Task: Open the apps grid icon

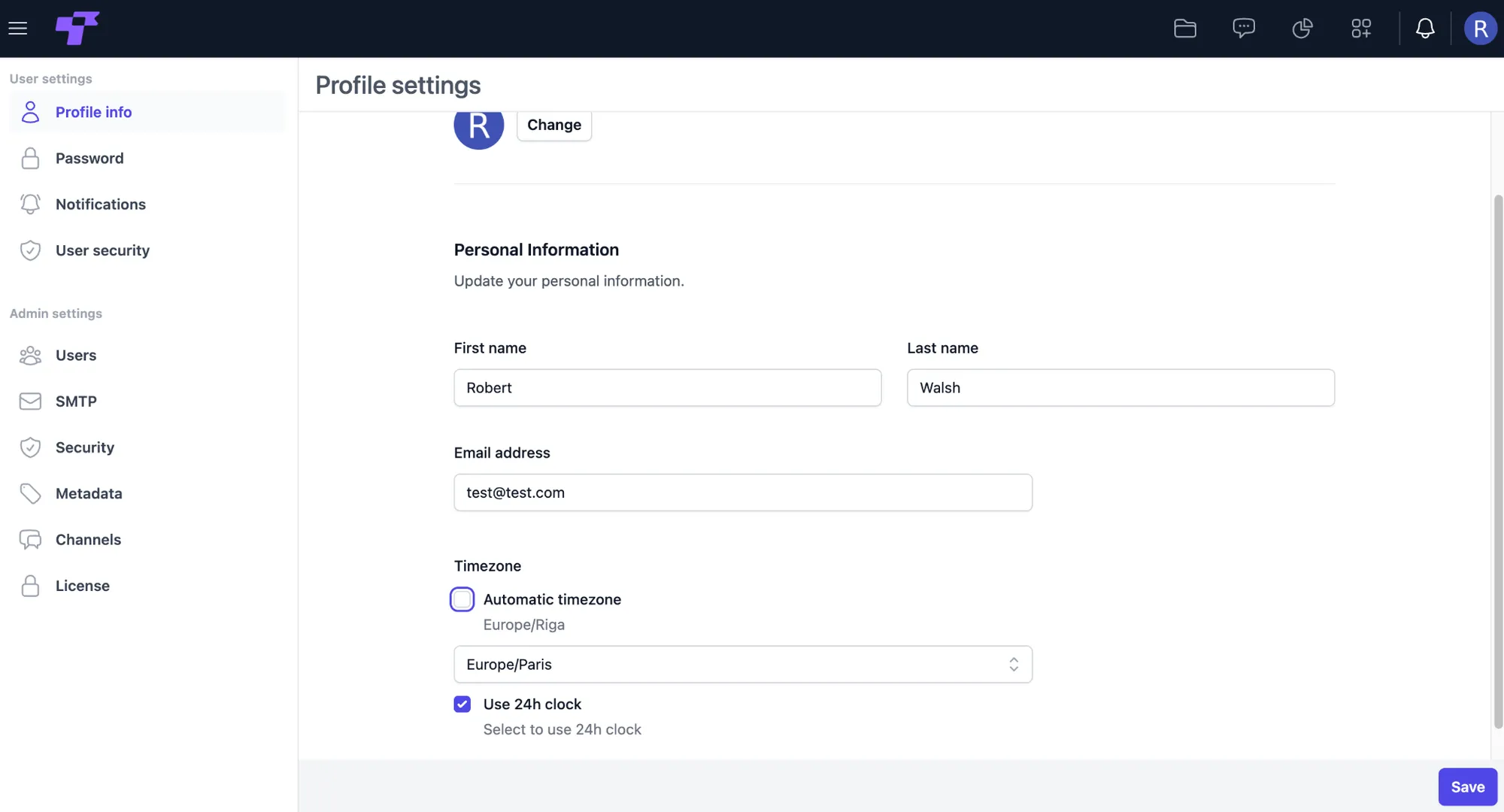Action: tap(1361, 29)
